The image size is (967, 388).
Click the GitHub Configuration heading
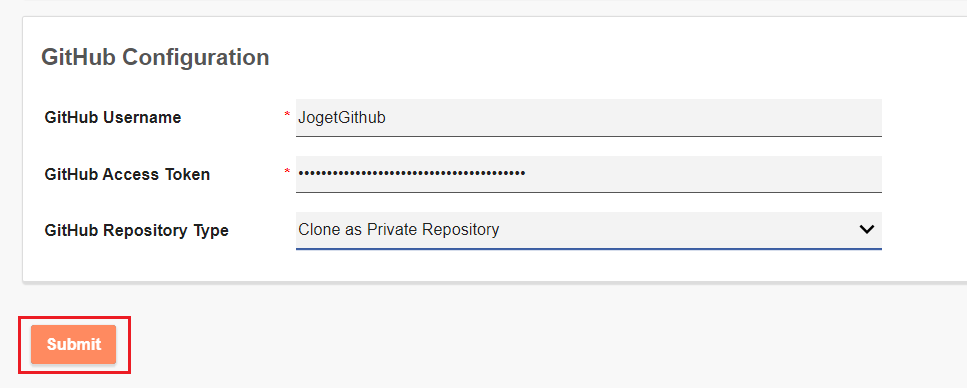[155, 57]
